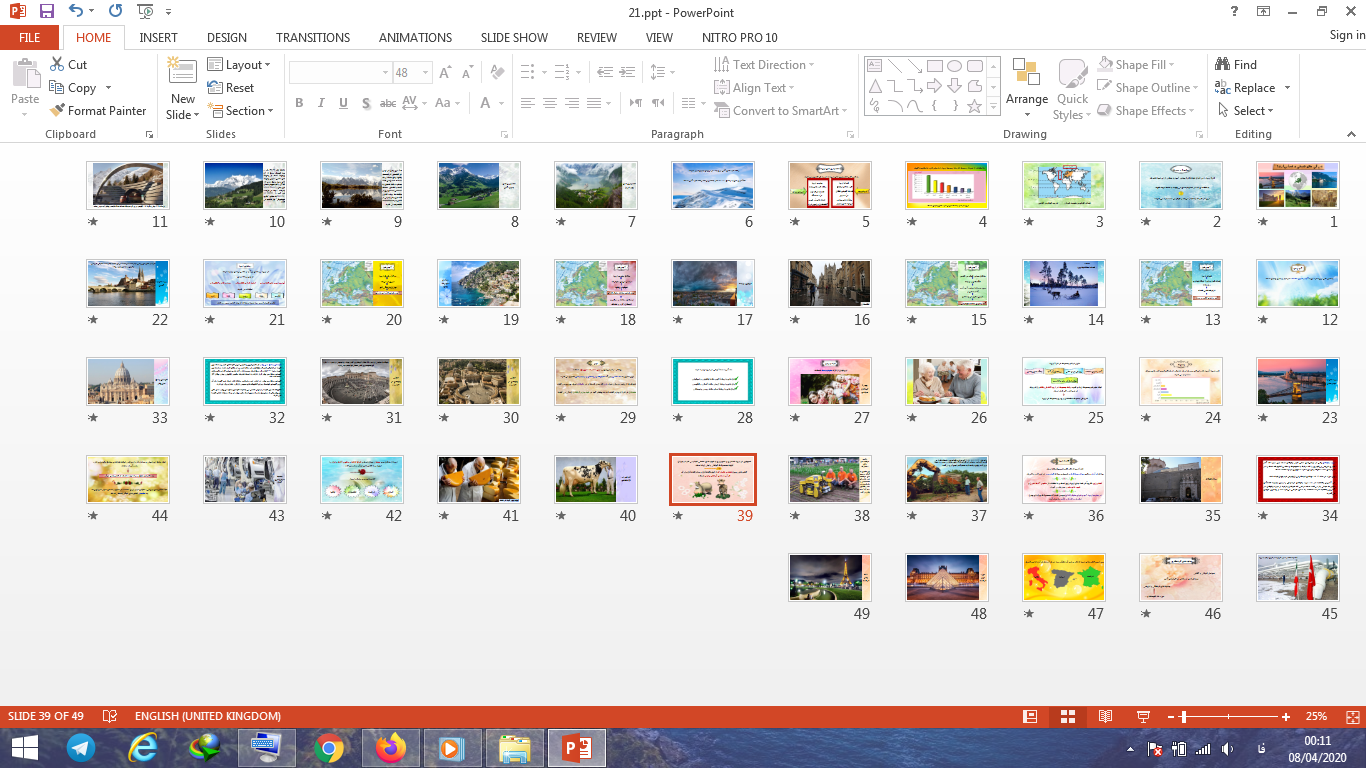Image resolution: width=1366 pixels, height=768 pixels.
Task: Switch to the SLIDE SHOW tab
Action: click(514, 37)
